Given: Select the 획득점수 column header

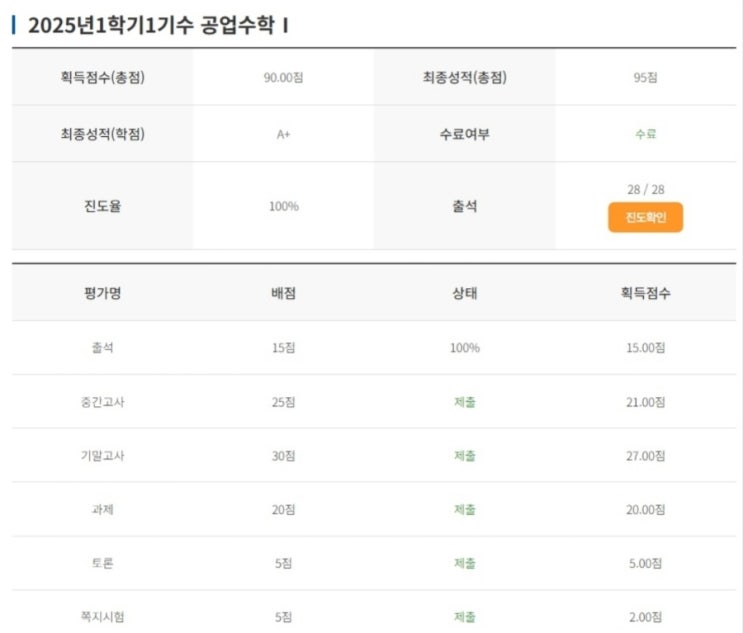Looking at the screenshot, I should click(645, 293).
